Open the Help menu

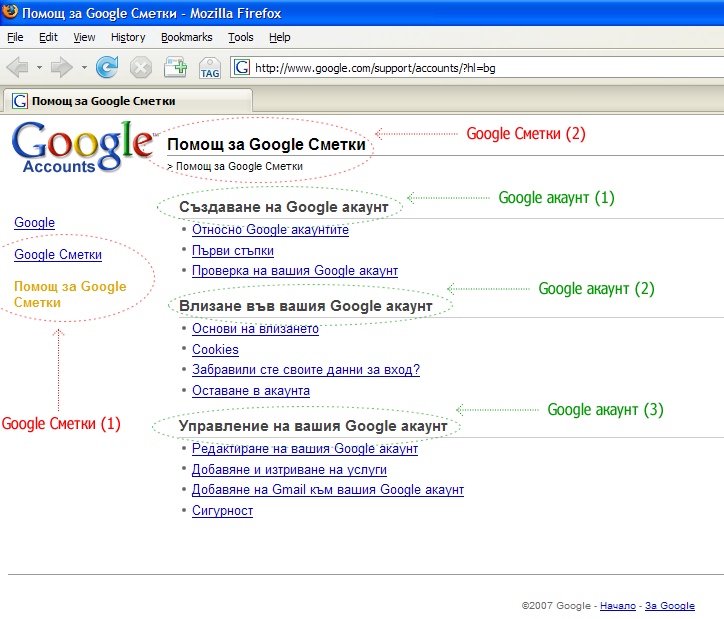pyautogui.click(x=279, y=37)
